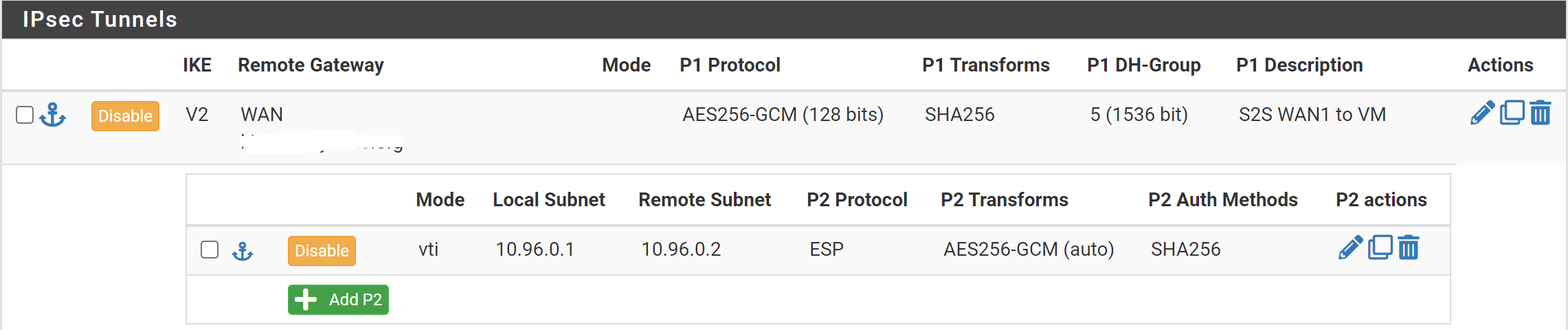Click the 10.96.0.2 remote subnet cell
Image resolution: width=1568 pixels, height=330 pixels.
coord(681,249)
